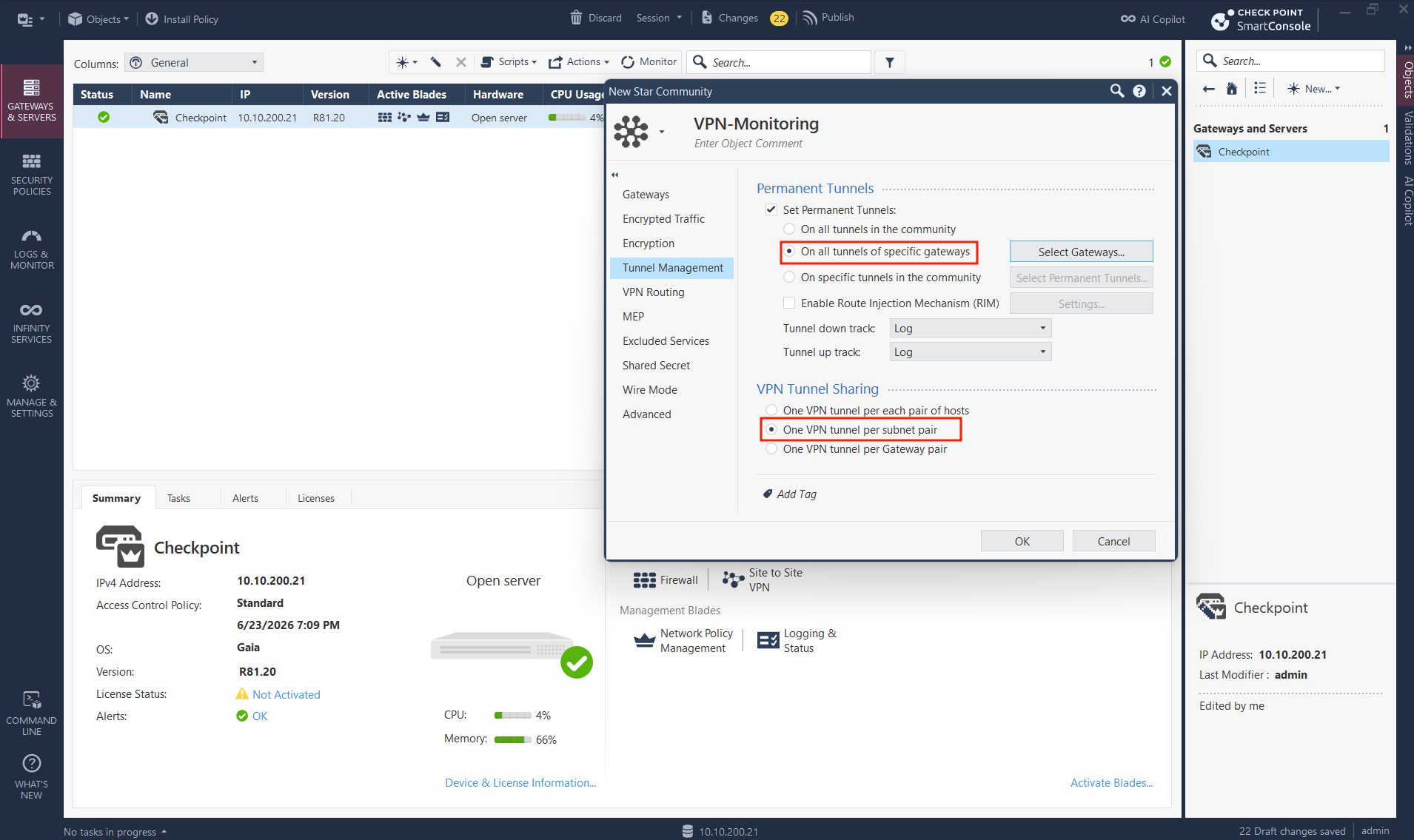Open AI Copilot from top bar

(1153, 19)
